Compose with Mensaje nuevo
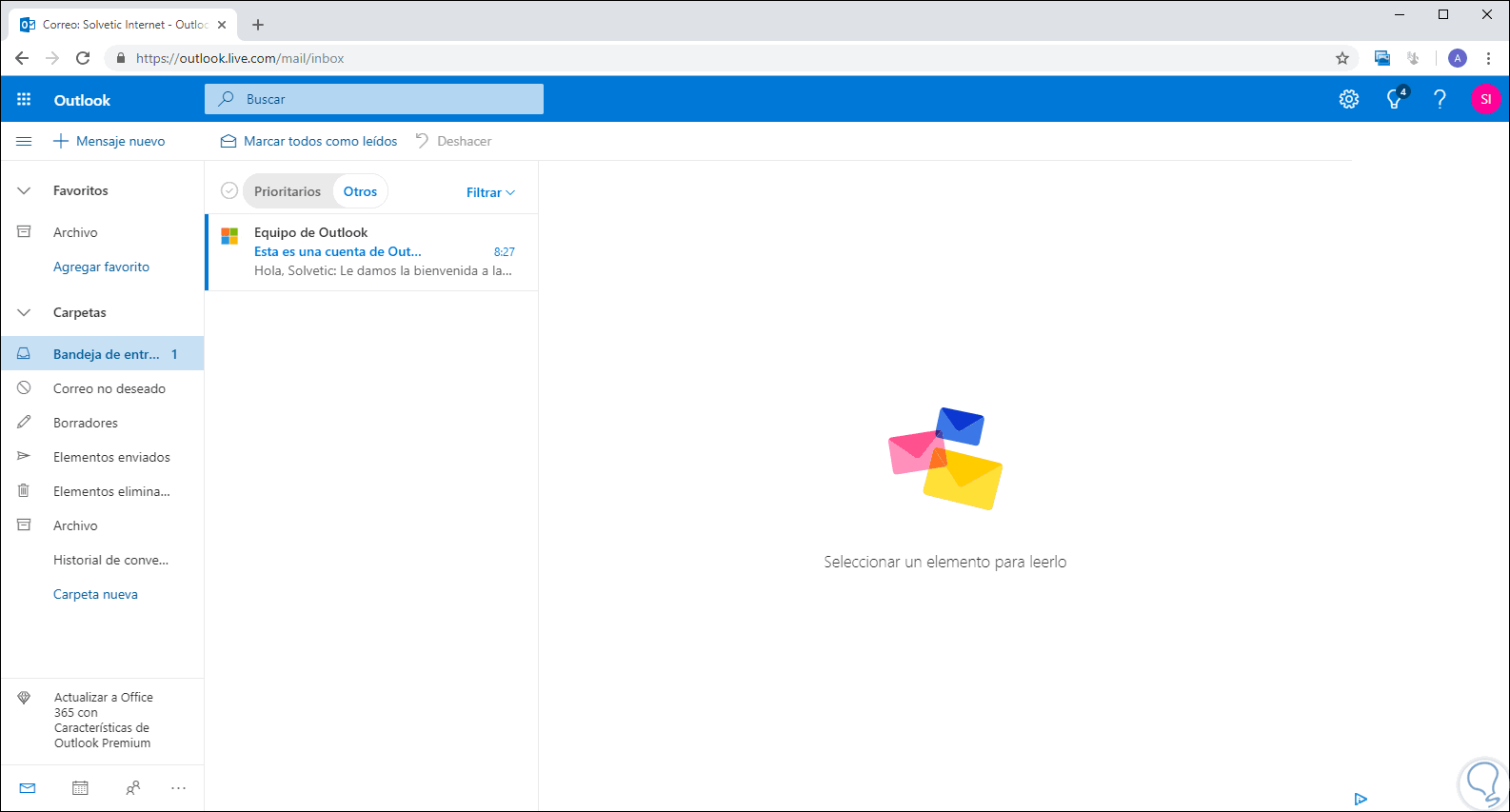This screenshot has width=1510, height=812. coord(109,141)
